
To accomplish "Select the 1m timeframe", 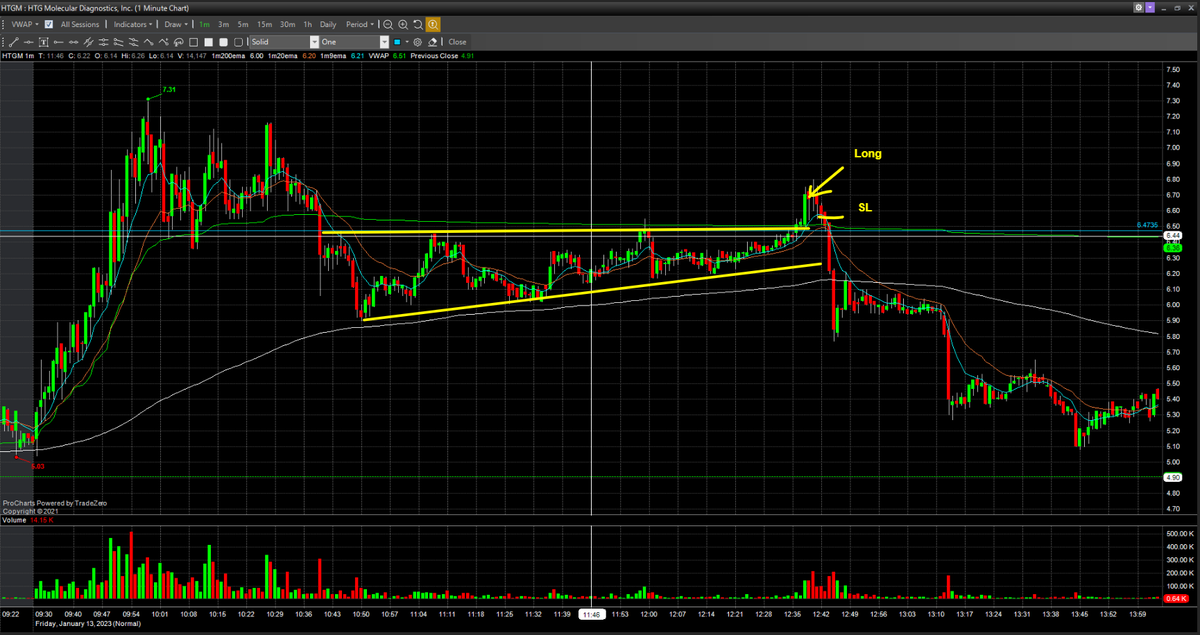I will 204,23.
